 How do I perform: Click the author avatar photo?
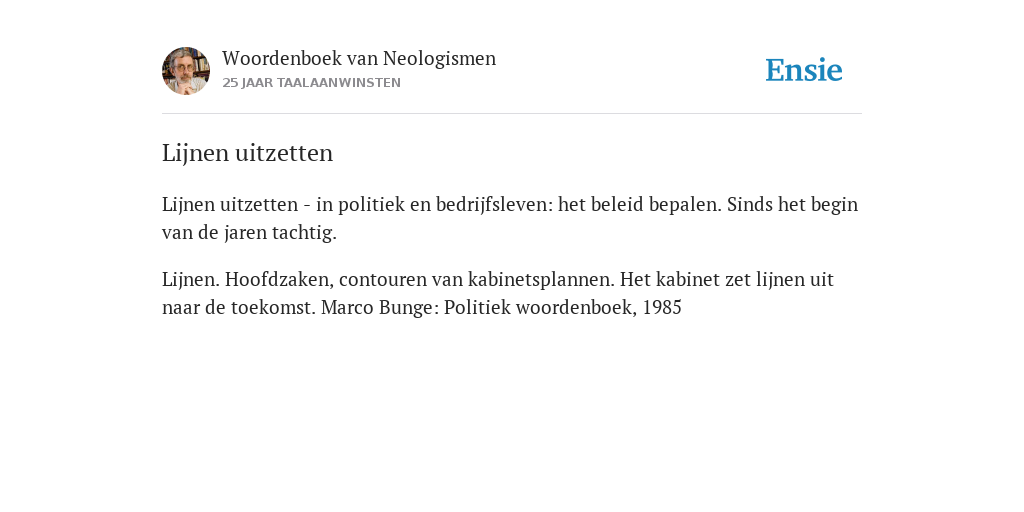coord(186,71)
